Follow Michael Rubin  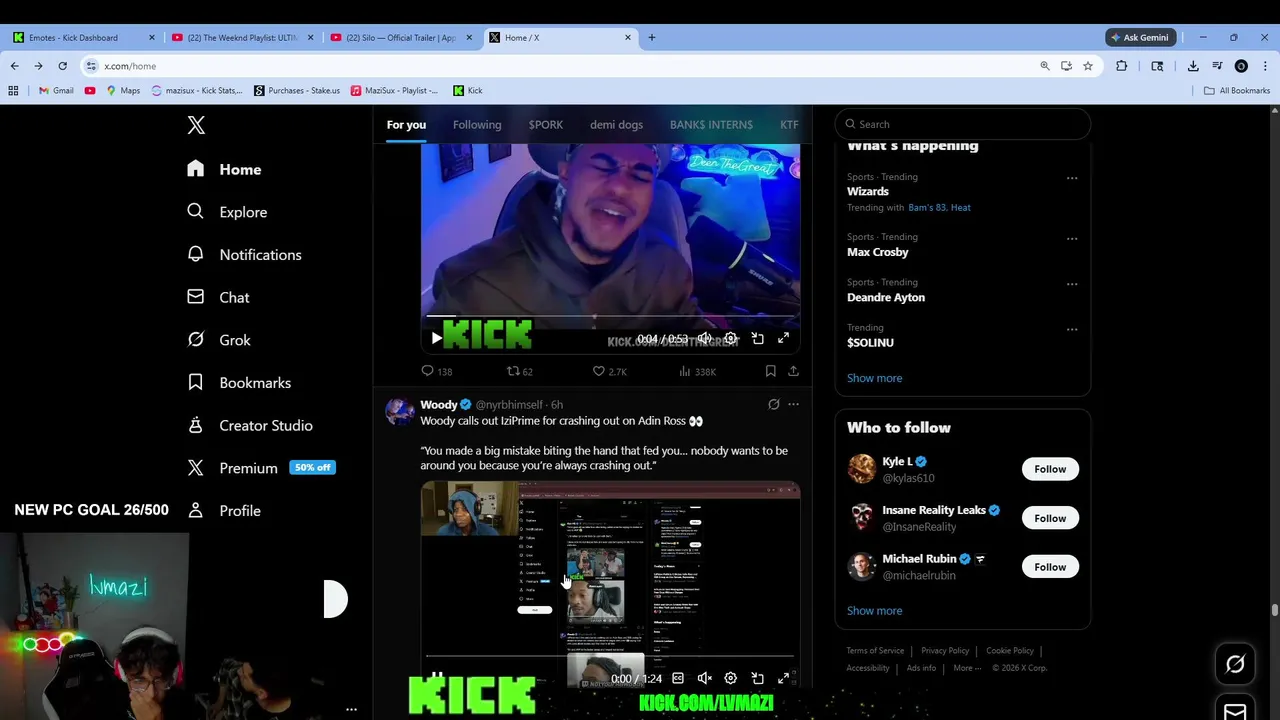coord(1050,567)
